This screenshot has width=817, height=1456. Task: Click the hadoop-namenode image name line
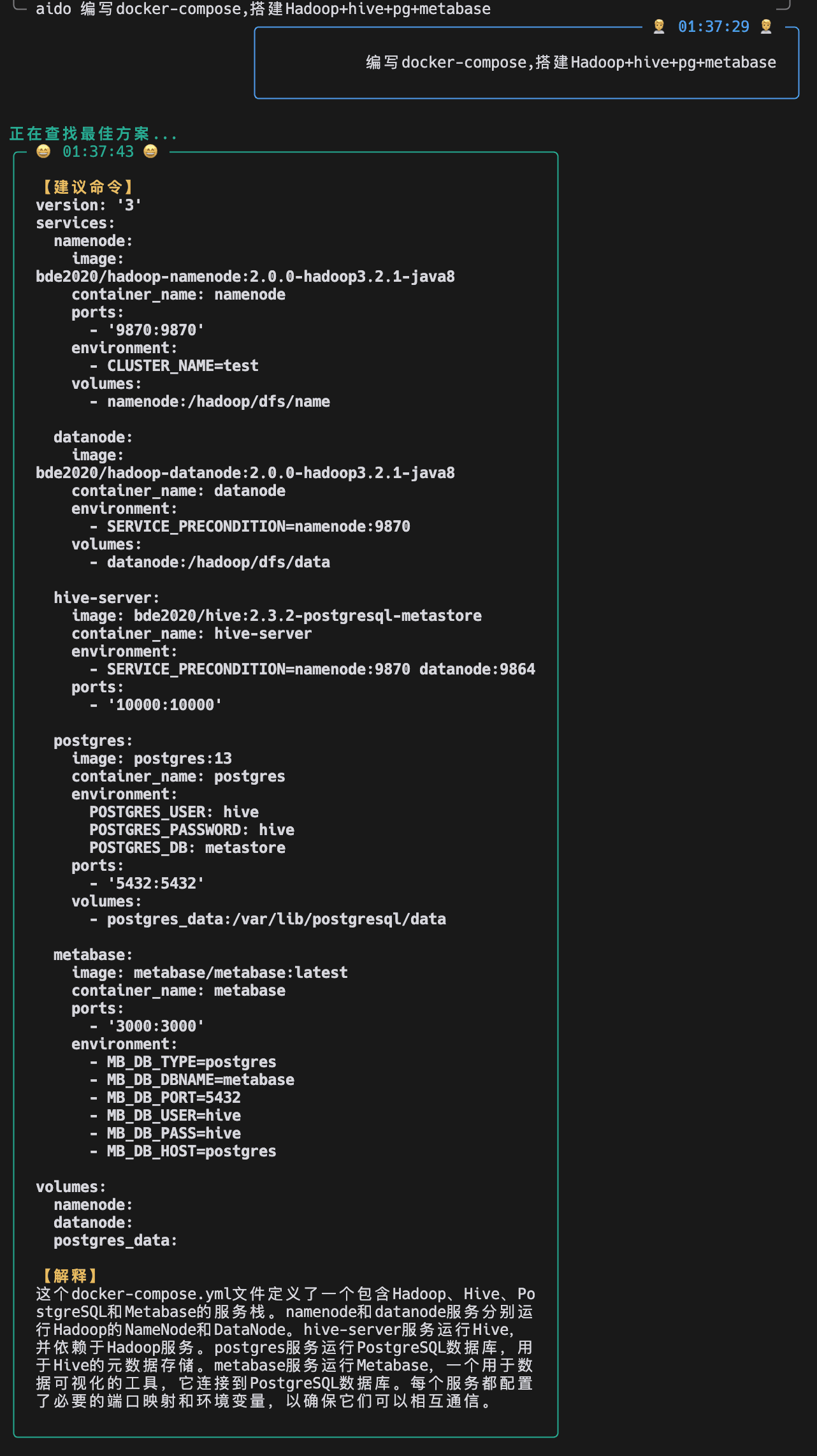tap(245, 277)
